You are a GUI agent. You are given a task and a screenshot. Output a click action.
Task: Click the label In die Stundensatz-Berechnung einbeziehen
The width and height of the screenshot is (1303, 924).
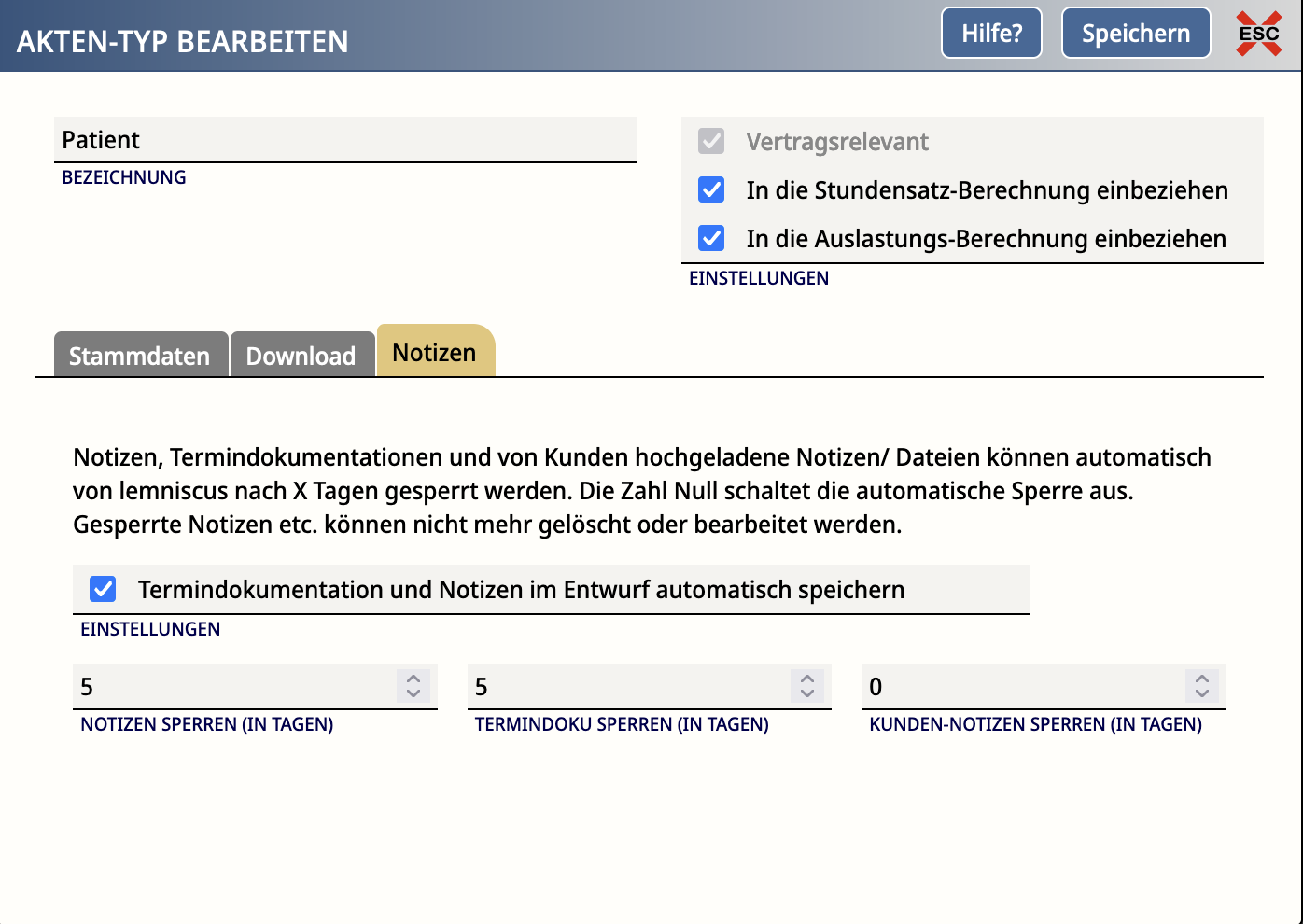(x=987, y=190)
